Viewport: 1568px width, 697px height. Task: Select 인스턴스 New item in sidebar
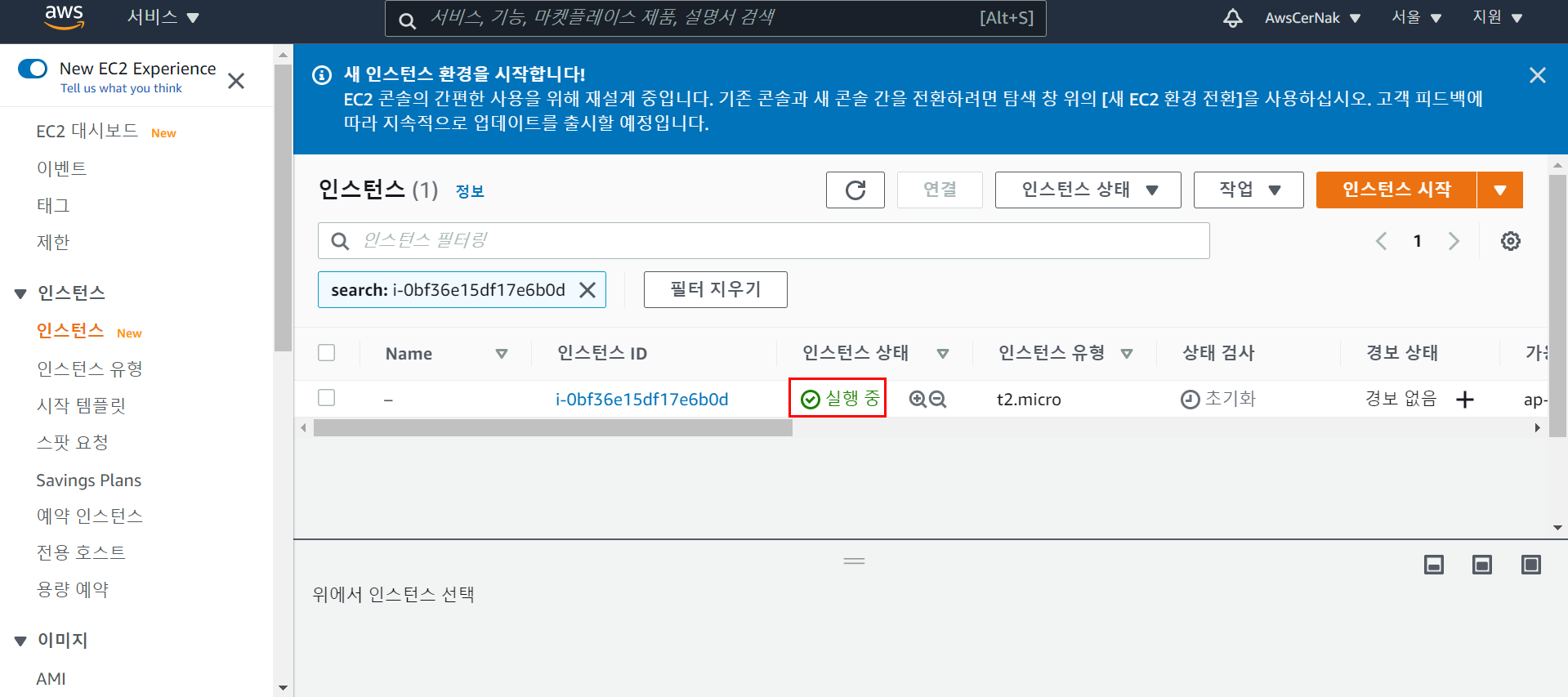coord(70,330)
